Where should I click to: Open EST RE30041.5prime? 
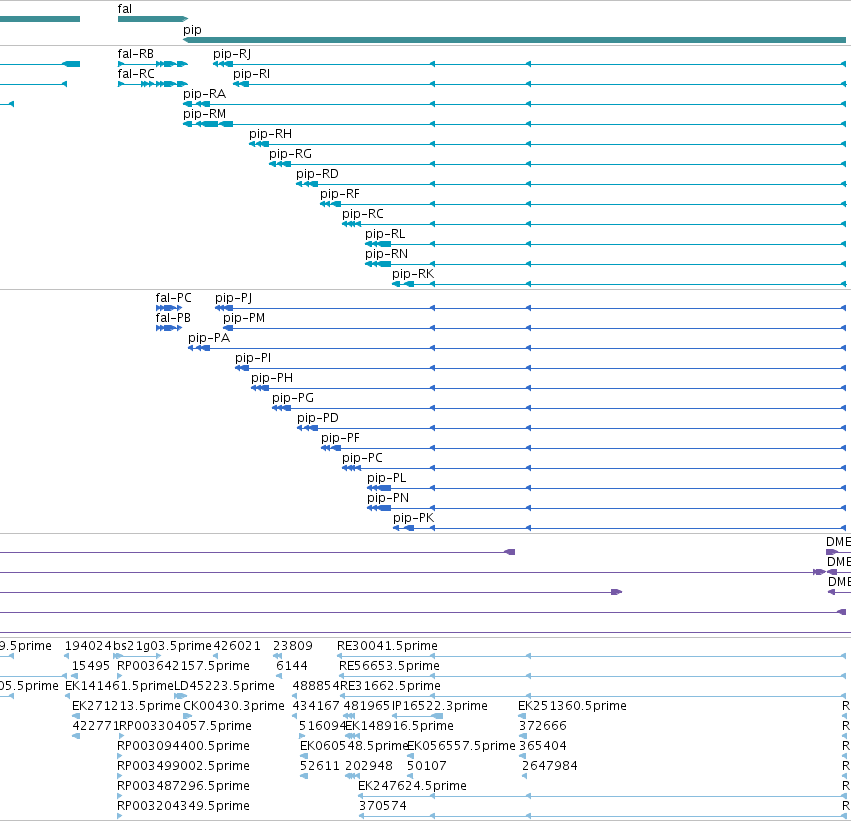387,646
